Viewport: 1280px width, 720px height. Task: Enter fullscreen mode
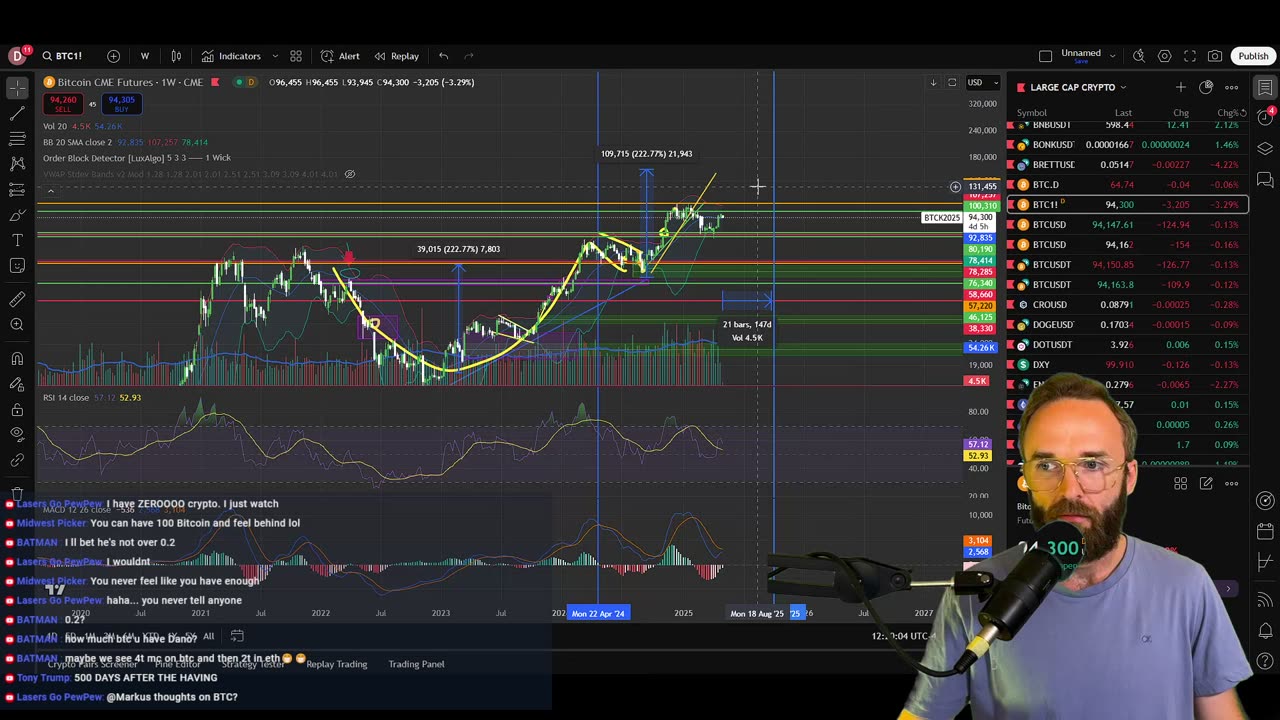coord(1190,56)
